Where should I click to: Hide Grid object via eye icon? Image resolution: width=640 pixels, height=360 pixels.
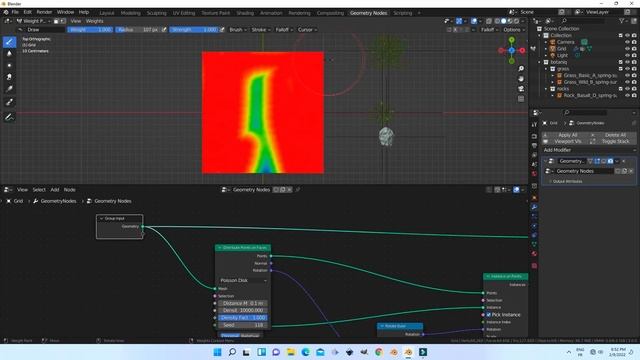[627, 49]
